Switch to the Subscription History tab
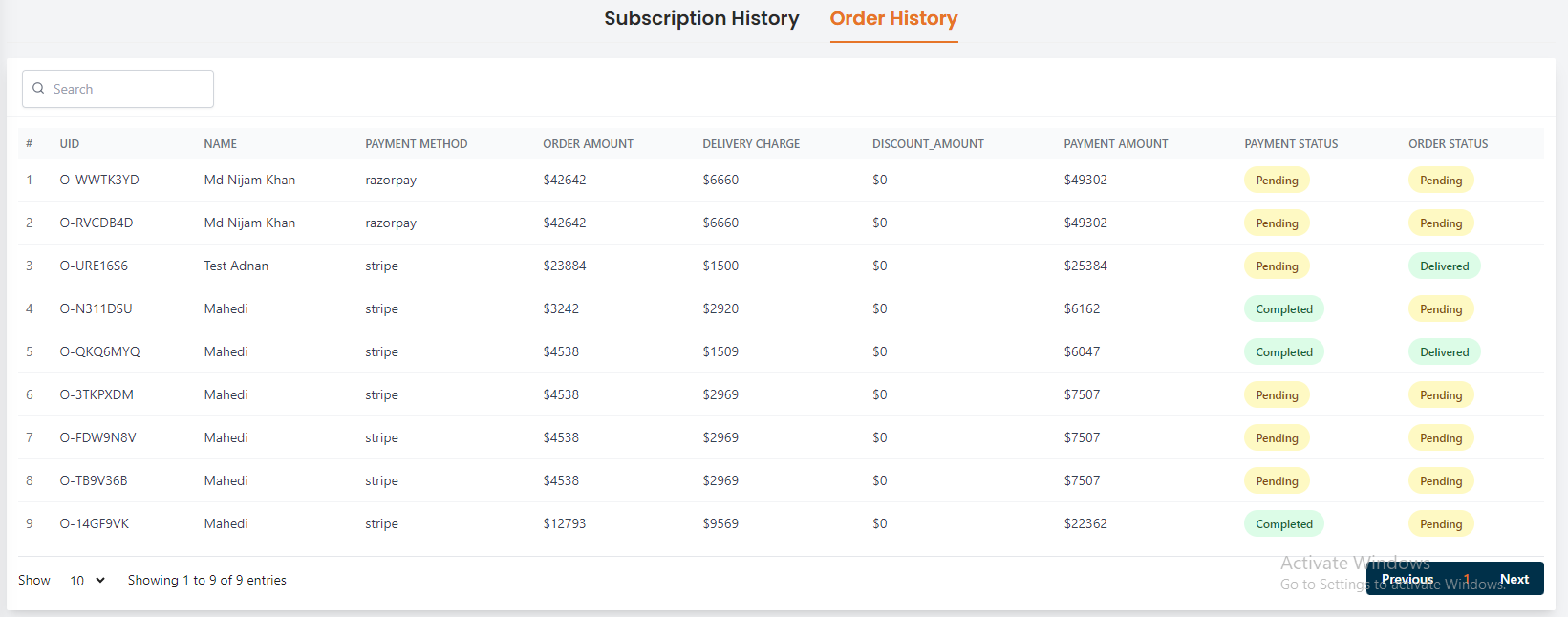 click(x=701, y=19)
